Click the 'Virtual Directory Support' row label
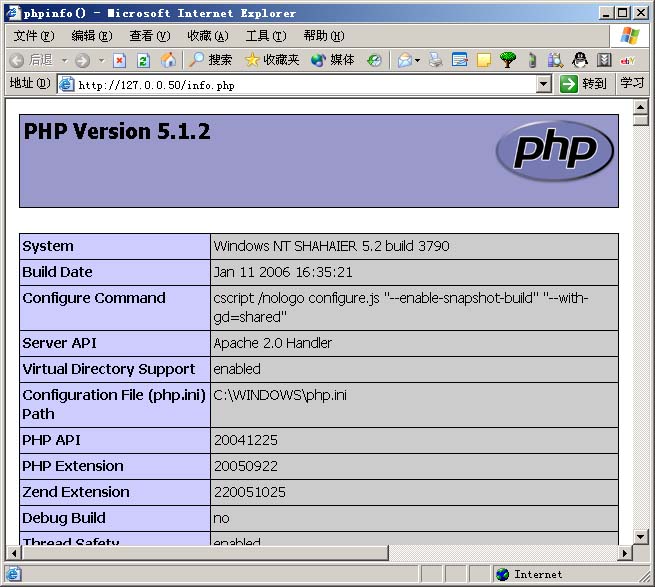Image resolution: width=655 pixels, height=587 pixels. tap(109, 369)
